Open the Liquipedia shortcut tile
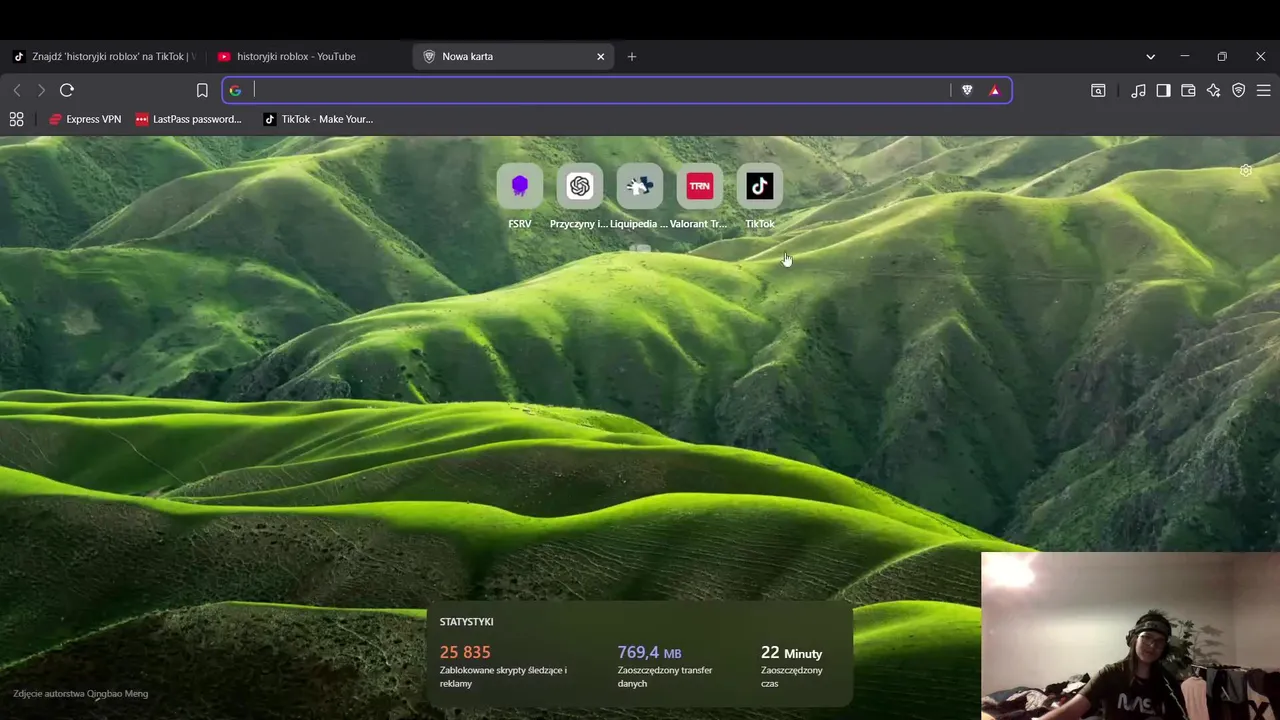Screen dimensions: 1280x720 pos(640,186)
